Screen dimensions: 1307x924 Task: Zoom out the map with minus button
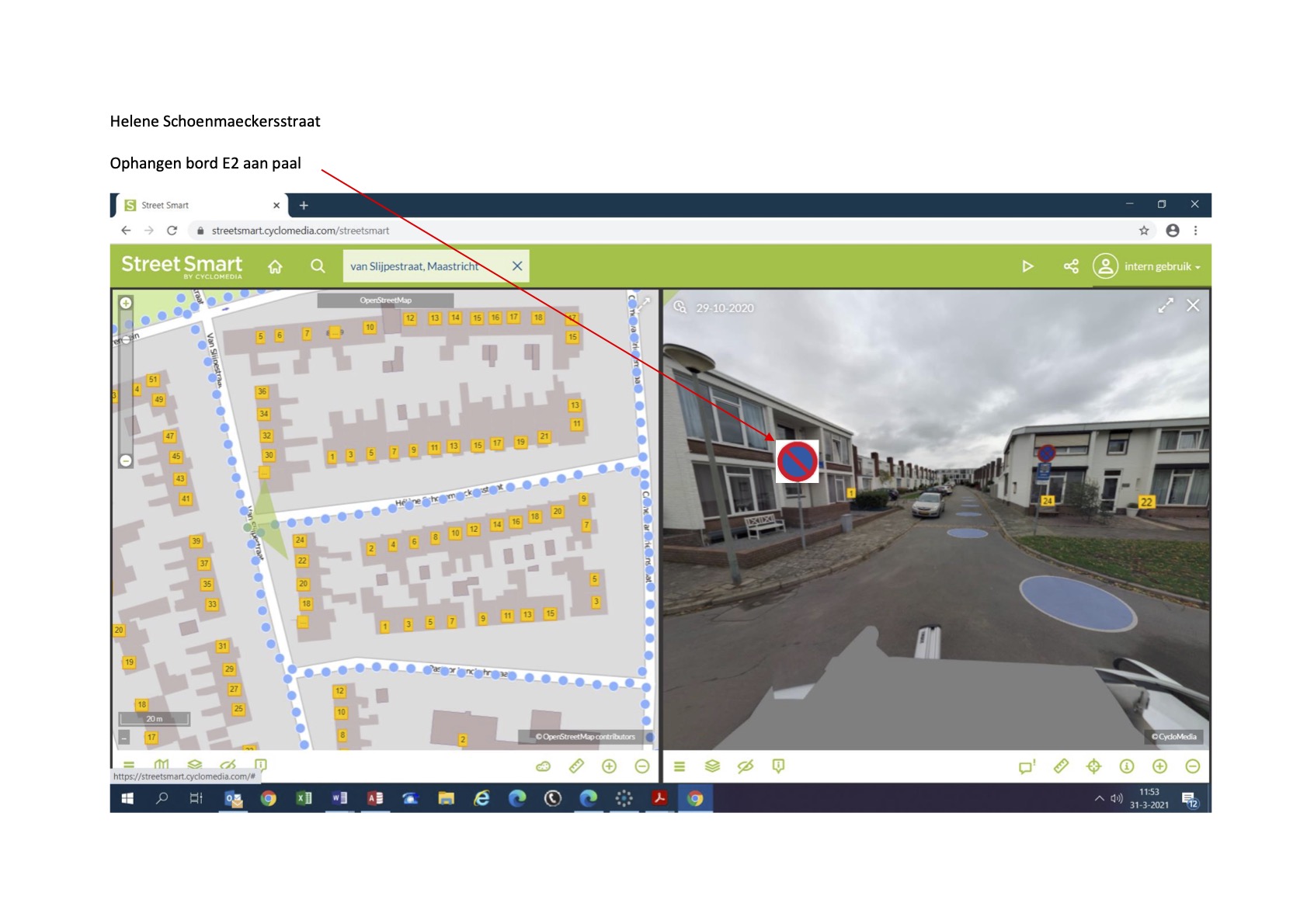click(125, 461)
